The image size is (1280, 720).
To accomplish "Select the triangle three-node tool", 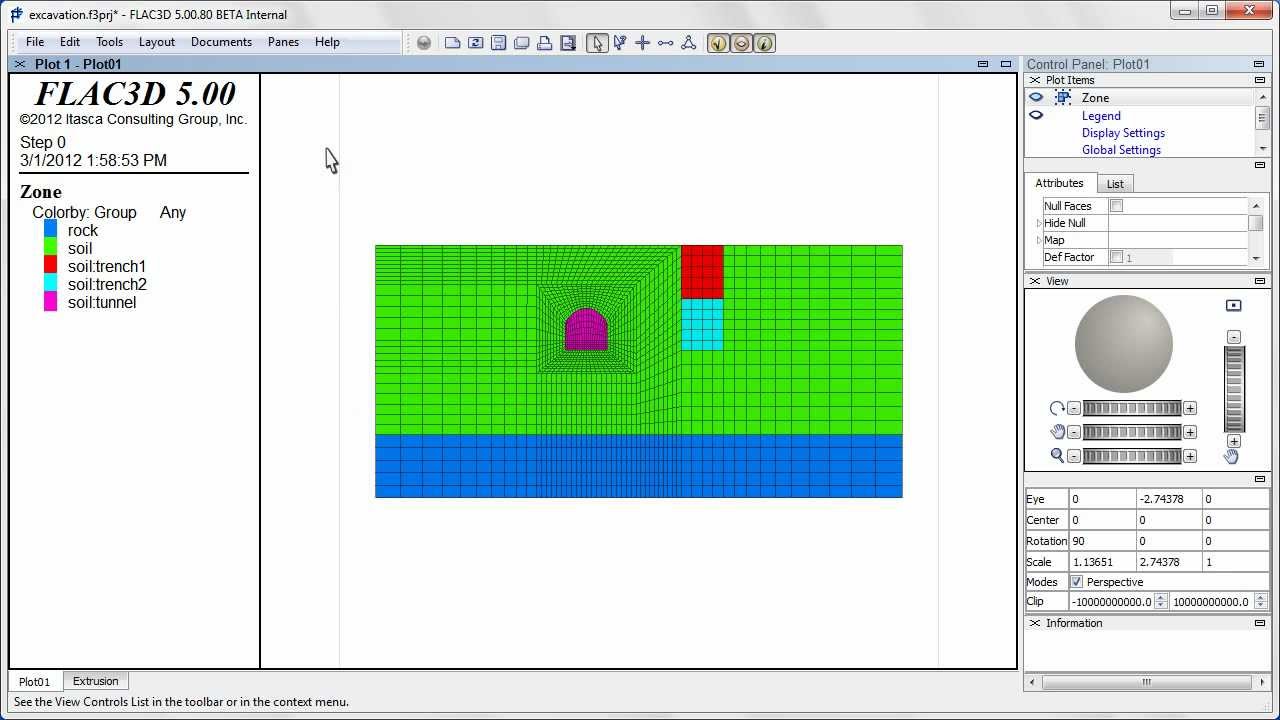I will pos(689,43).
